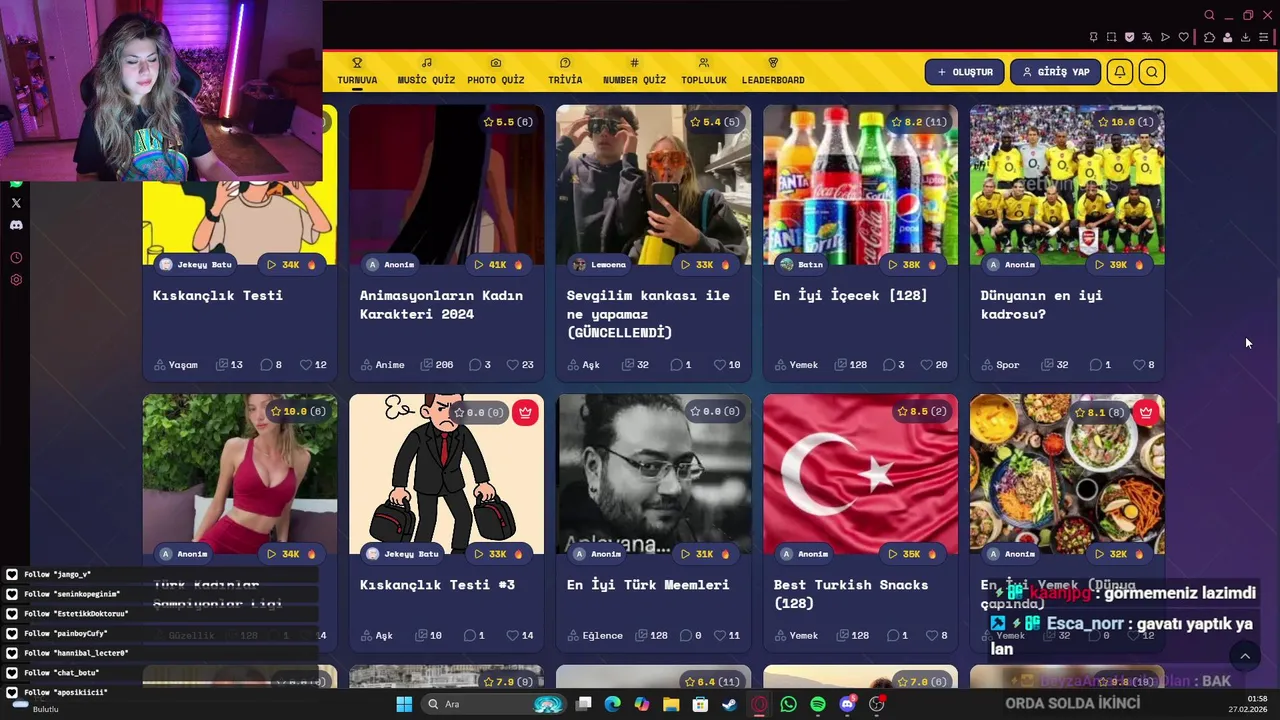
Task: Add page to bookmarks heart icon
Action: tap(1184, 37)
